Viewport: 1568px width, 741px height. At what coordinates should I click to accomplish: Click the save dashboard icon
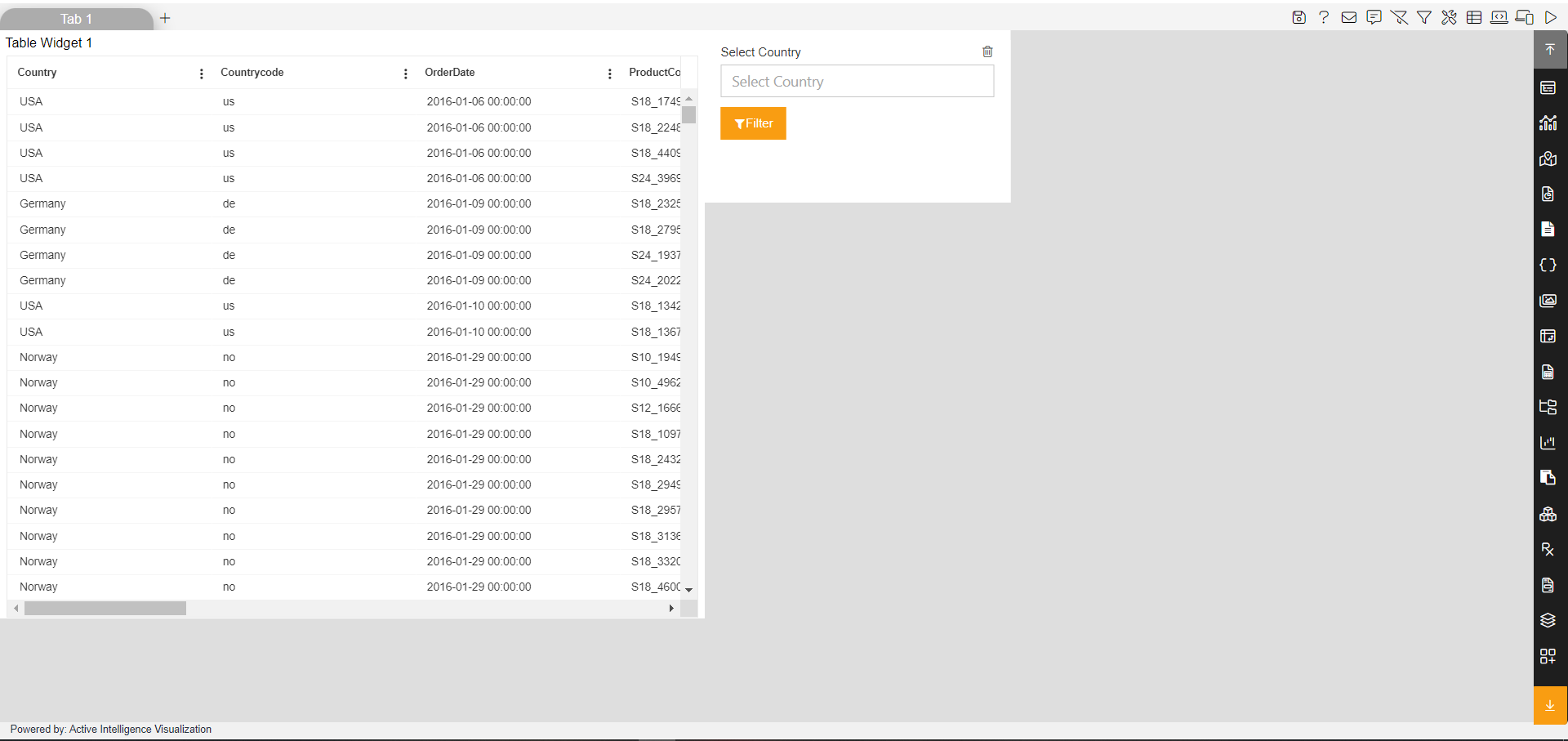tap(1298, 17)
